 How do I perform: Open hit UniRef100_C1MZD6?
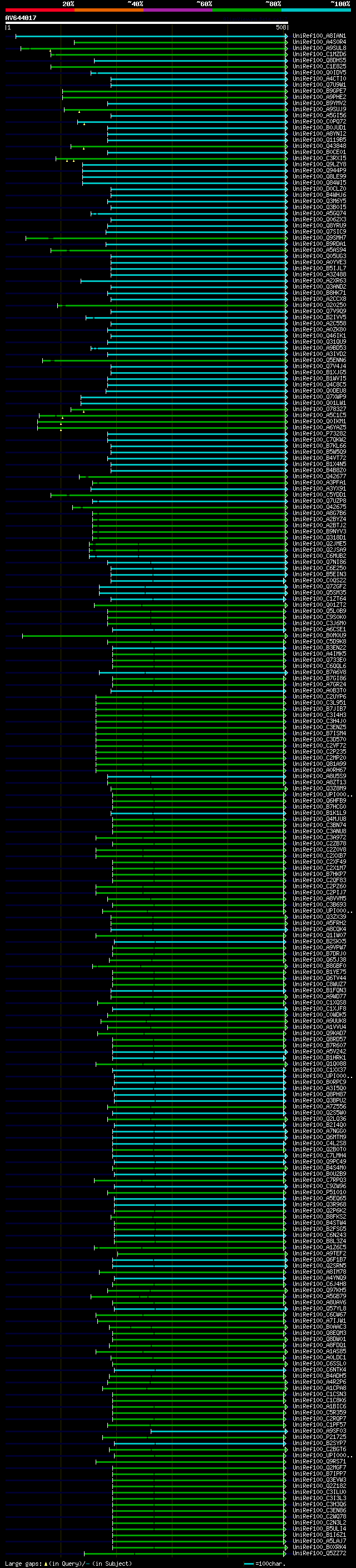(x=319, y=54)
